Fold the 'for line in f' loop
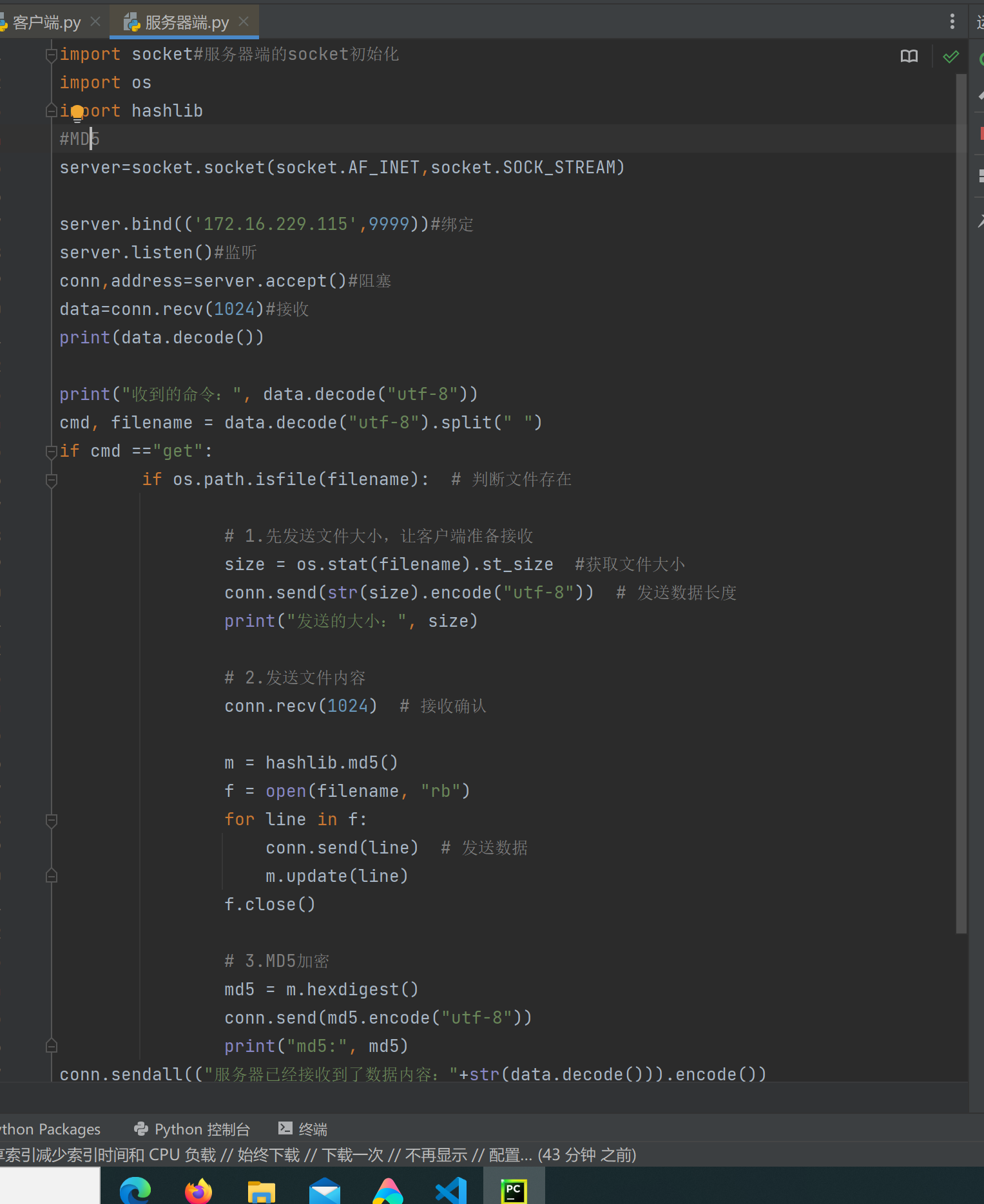Viewport: 984px width, 1204px height. [x=52, y=820]
